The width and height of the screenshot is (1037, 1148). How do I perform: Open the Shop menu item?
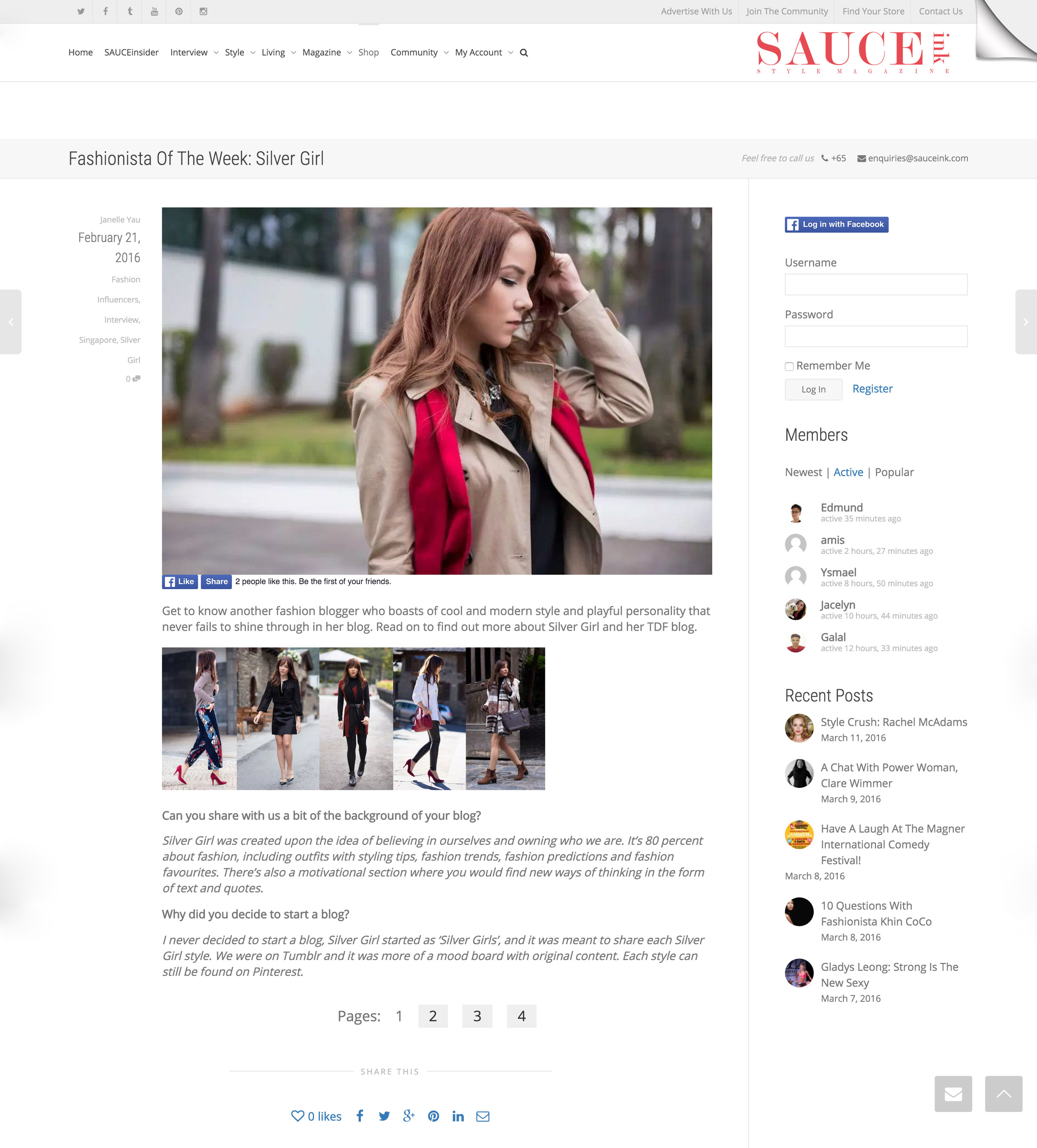pyautogui.click(x=368, y=52)
